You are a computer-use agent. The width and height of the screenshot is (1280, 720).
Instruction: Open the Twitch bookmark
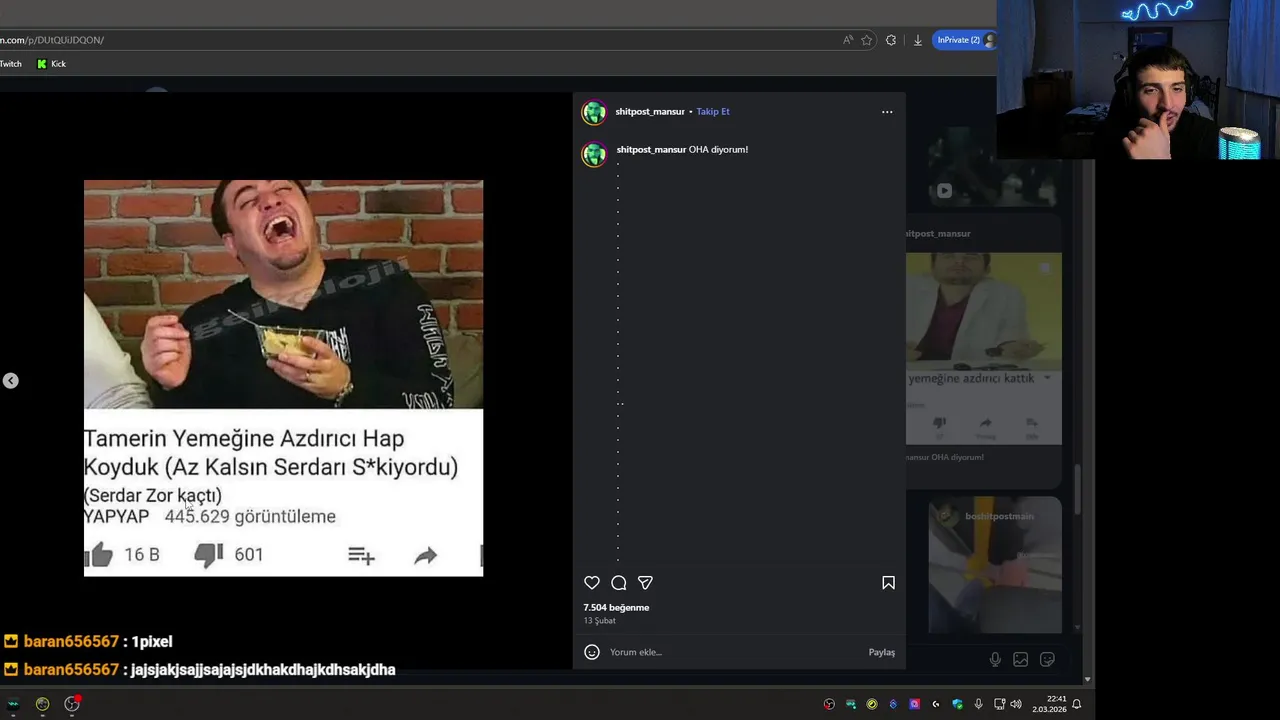(x=10, y=64)
